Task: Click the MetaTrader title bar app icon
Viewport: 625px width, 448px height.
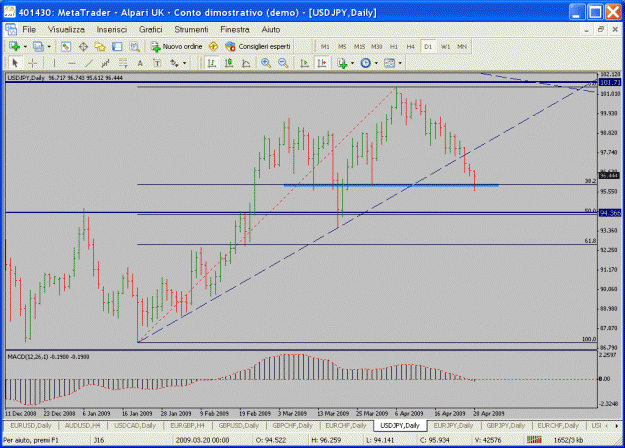Action: click(10, 12)
